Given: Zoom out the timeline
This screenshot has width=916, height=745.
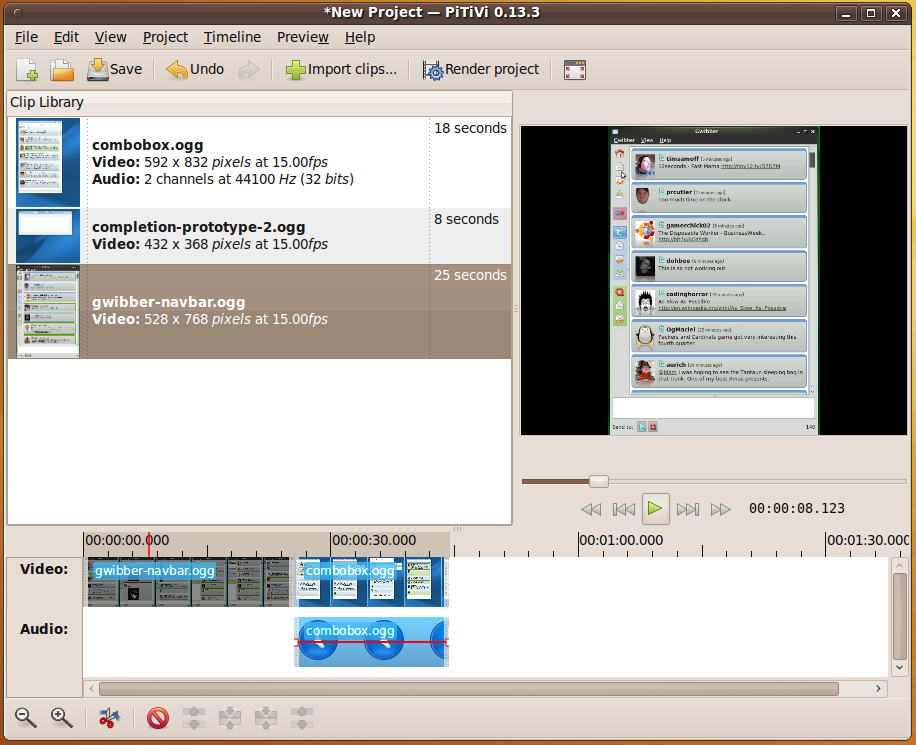Looking at the screenshot, I should (x=26, y=718).
